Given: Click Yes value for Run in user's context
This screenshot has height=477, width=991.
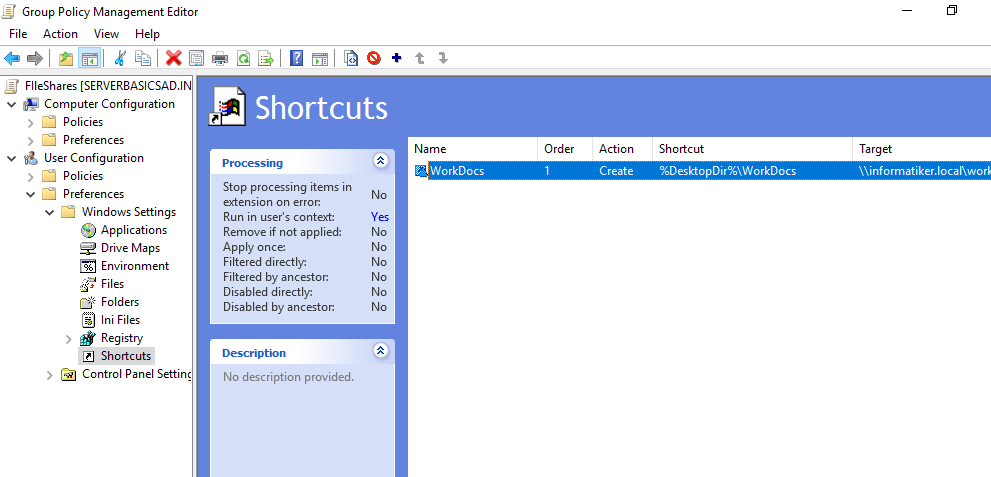Looking at the screenshot, I should click(x=379, y=217).
